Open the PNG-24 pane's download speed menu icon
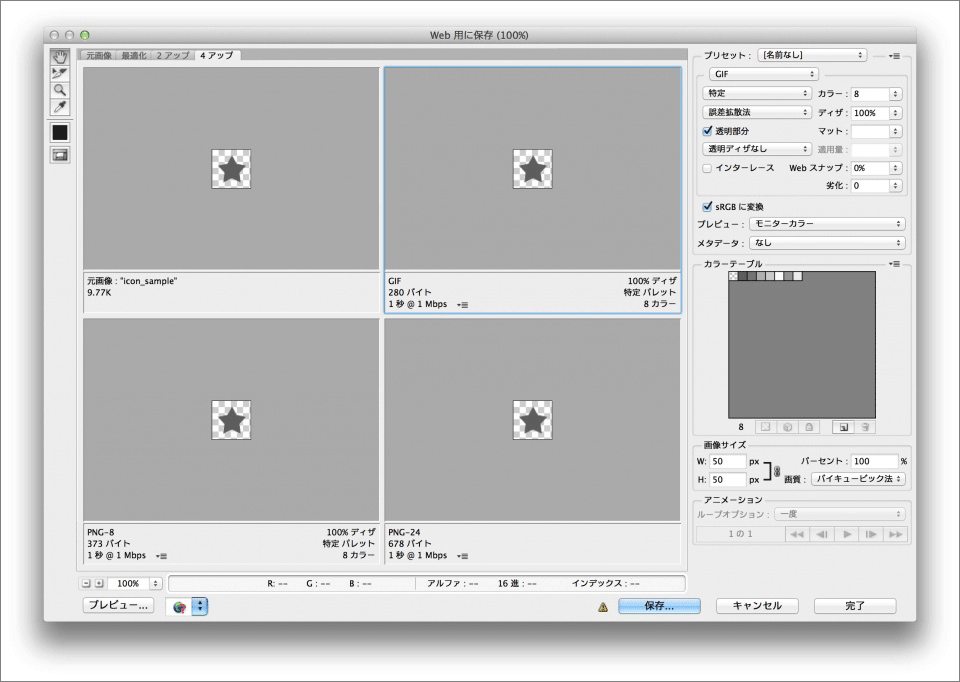Image resolution: width=960 pixels, height=682 pixels. click(463, 556)
